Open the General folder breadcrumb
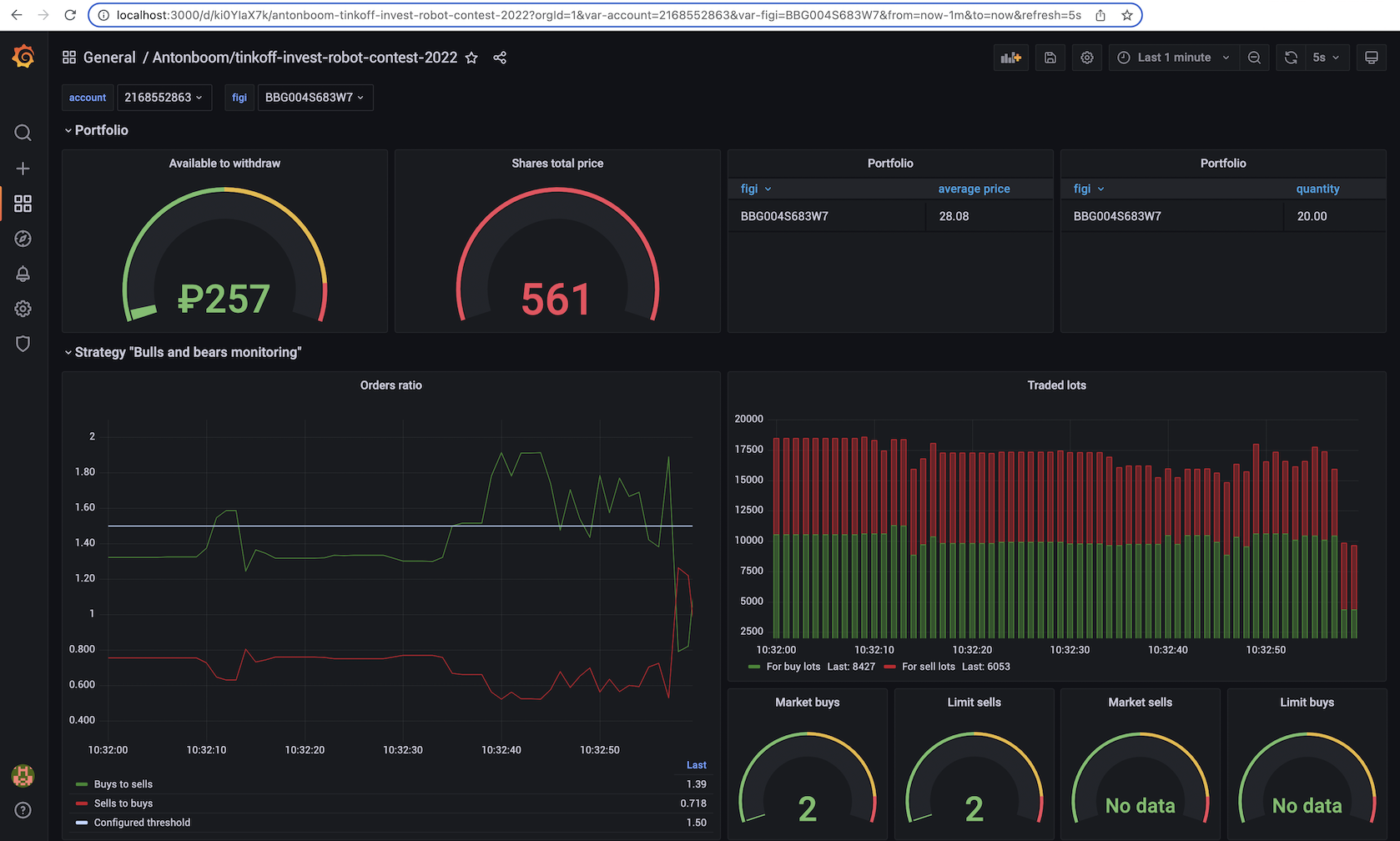Image resolution: width=1400 pixels, height=841 pixels. (109, 58)
